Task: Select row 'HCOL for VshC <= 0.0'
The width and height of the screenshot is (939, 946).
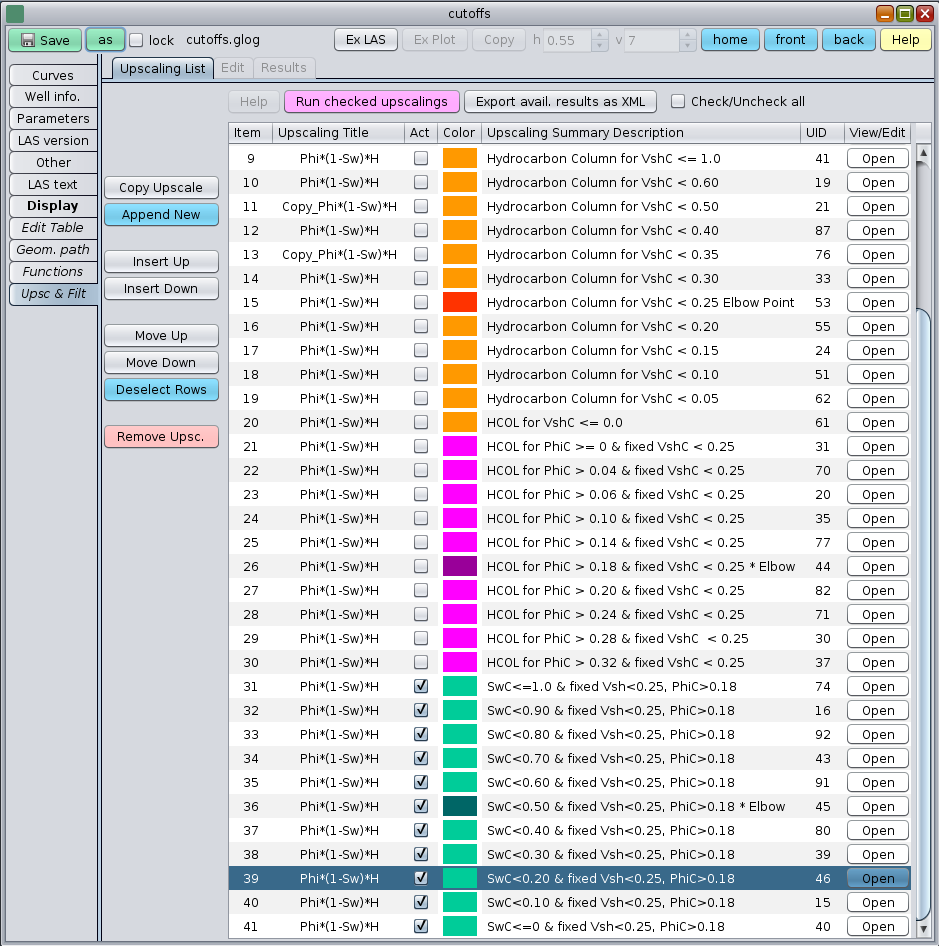Action: point(570,422)
